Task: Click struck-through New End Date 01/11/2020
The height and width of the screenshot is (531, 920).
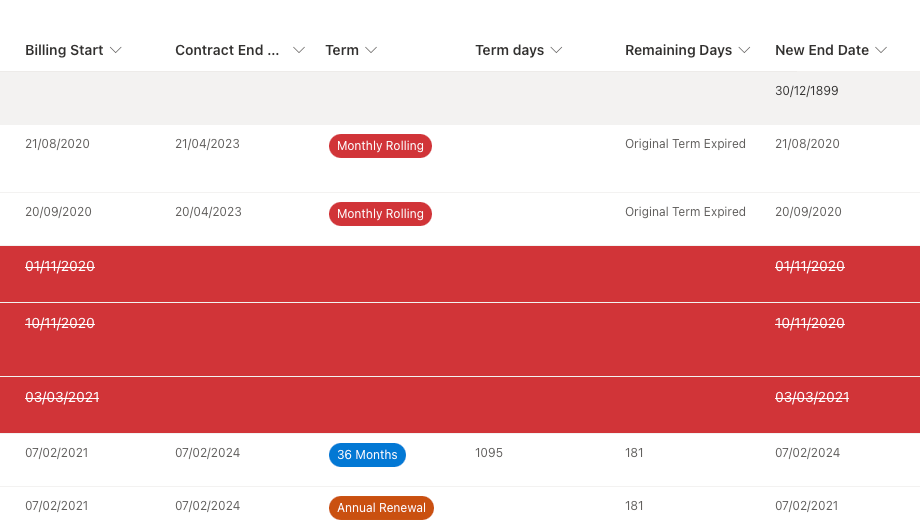Action: click(x=810, y=266)
